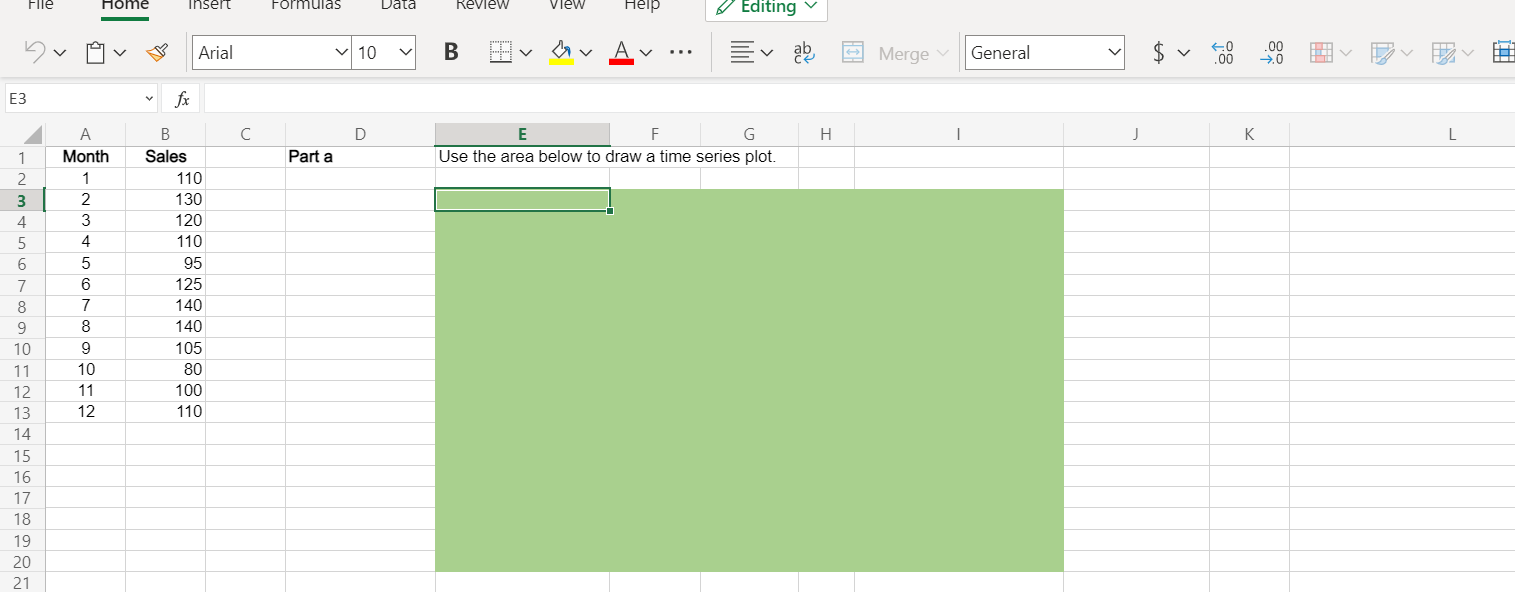Viewport: 1515px width, 592px height.
Task: Switch to the Insert ribbon tab
Action: pos(208,6)
